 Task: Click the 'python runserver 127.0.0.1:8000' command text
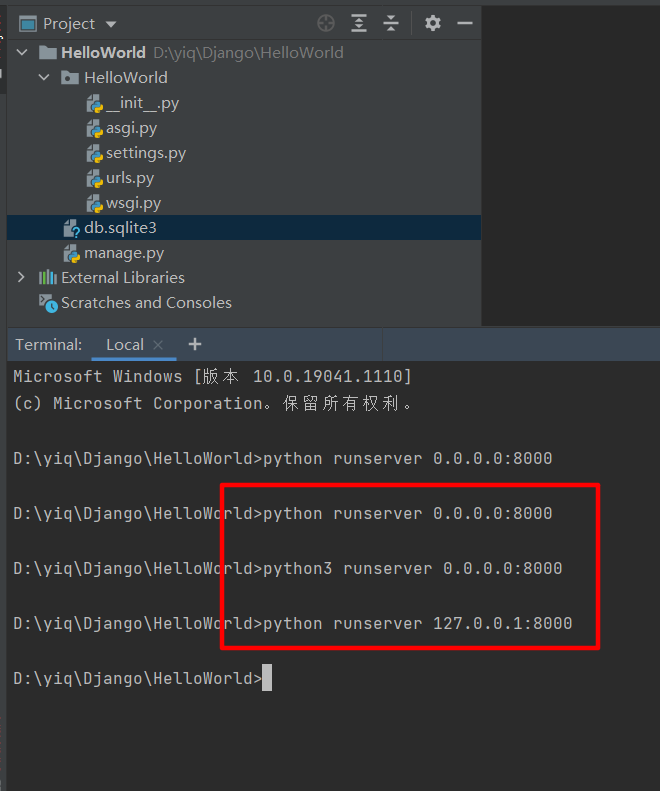[x=418, y=624]
